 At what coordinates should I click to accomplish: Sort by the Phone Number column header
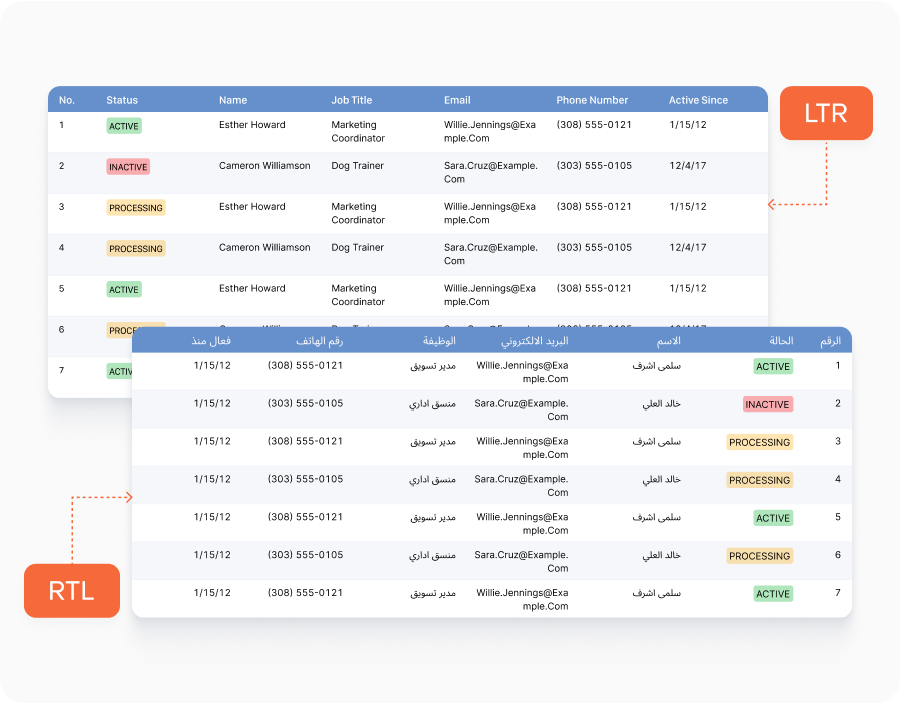tap(592, 100)
